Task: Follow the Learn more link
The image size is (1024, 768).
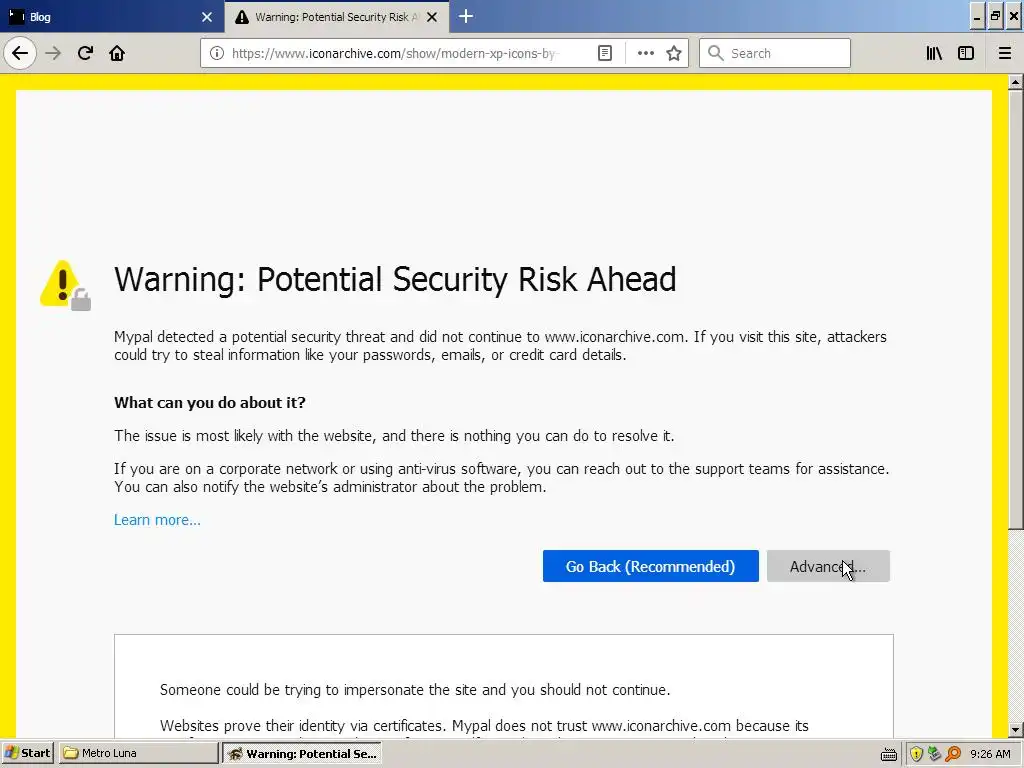Action: point(157,520)
